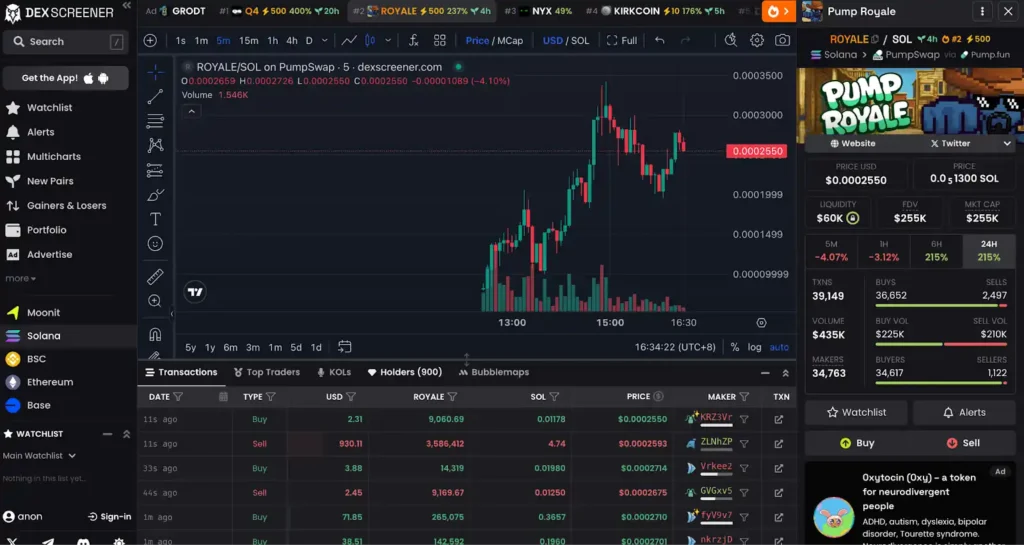The height and width of the screenshot is (545, 1024).
Task: Open the emoji icons tool
Action: pos(155,243)
